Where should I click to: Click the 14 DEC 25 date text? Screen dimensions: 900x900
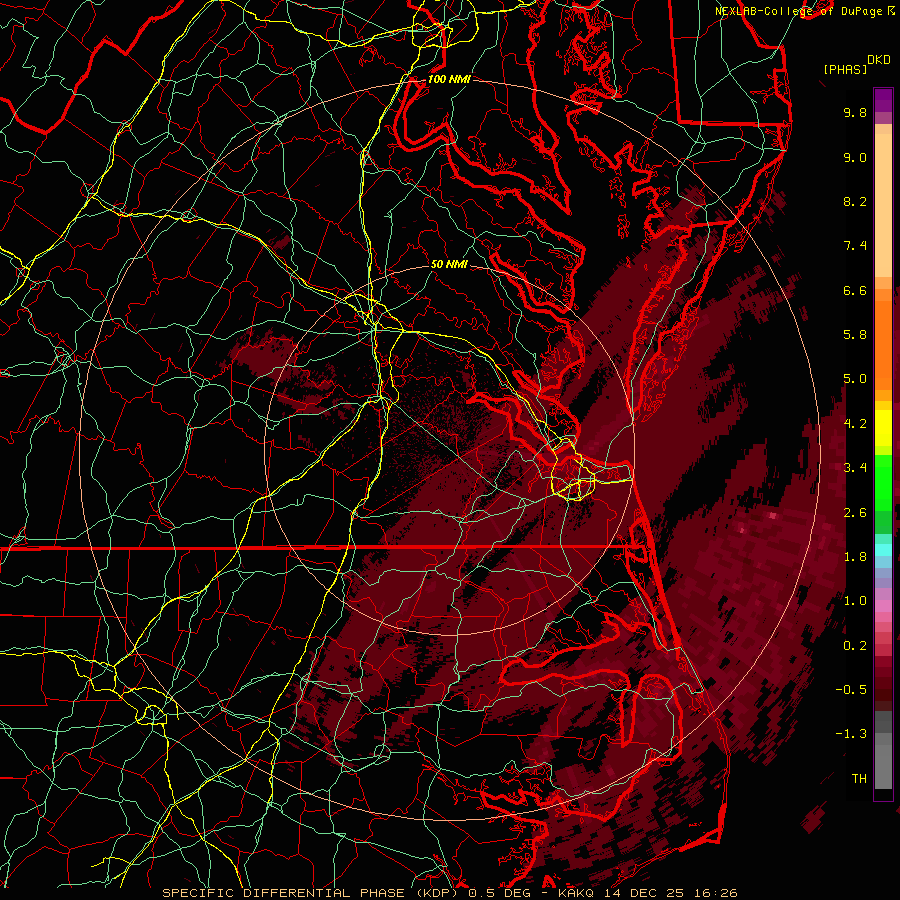click(645, 893)
